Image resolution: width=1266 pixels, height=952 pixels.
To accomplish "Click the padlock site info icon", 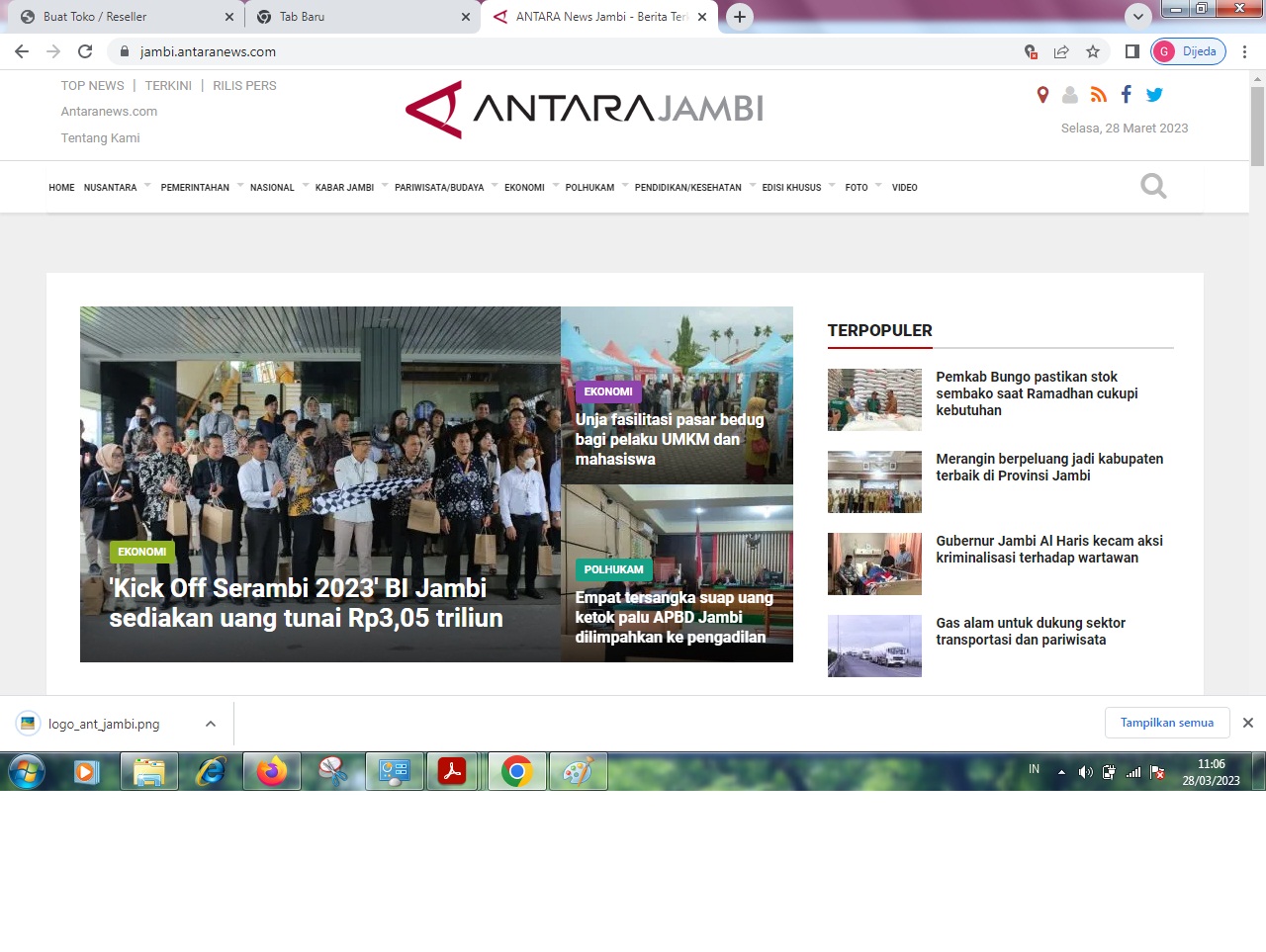I will 124,51.
